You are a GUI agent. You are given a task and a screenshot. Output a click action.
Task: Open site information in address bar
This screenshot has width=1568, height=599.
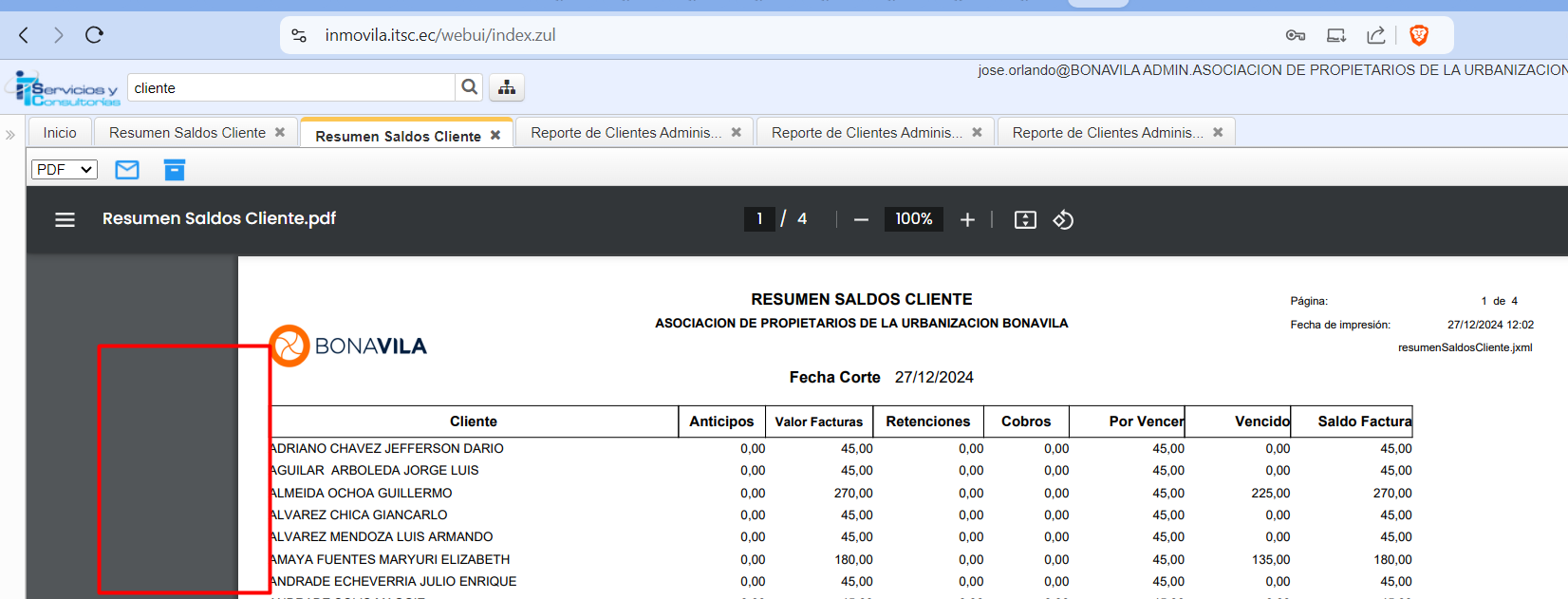click(x=299, y=35)
